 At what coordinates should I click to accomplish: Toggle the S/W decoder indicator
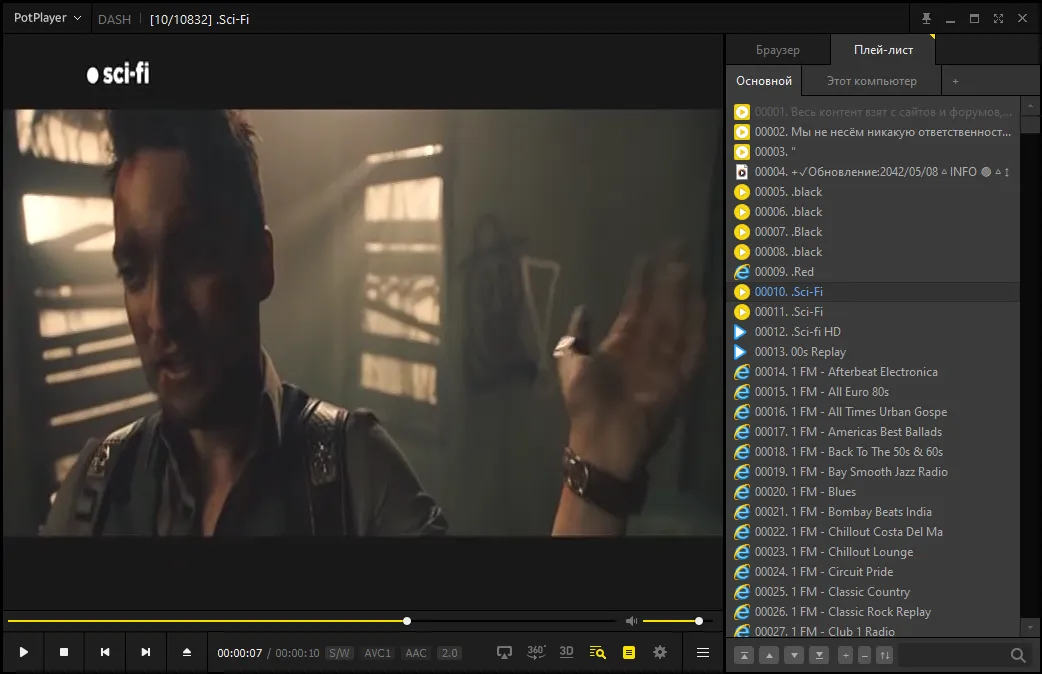coord(339,653)
